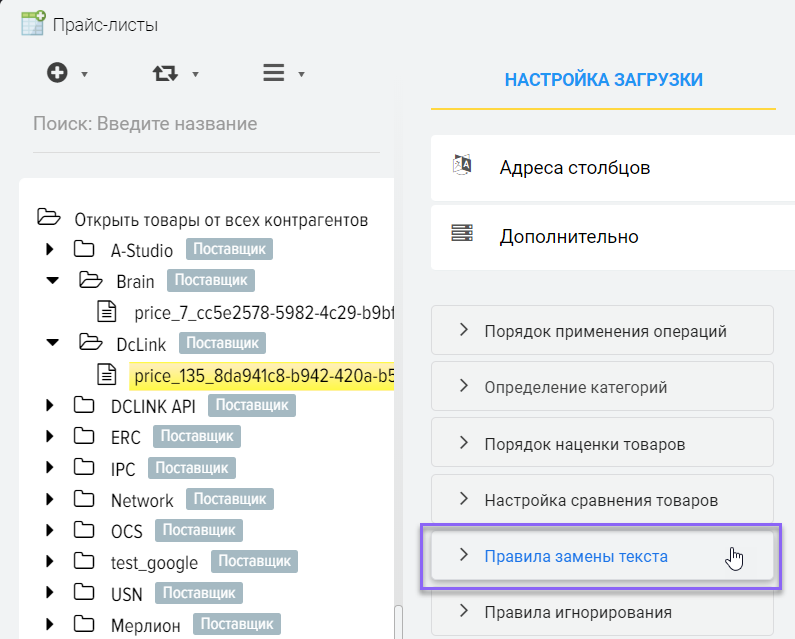Click the sync arrows icon in toolbar
Image resolution: width=795 pixels, height=639 pixels.
coord(164,73)
